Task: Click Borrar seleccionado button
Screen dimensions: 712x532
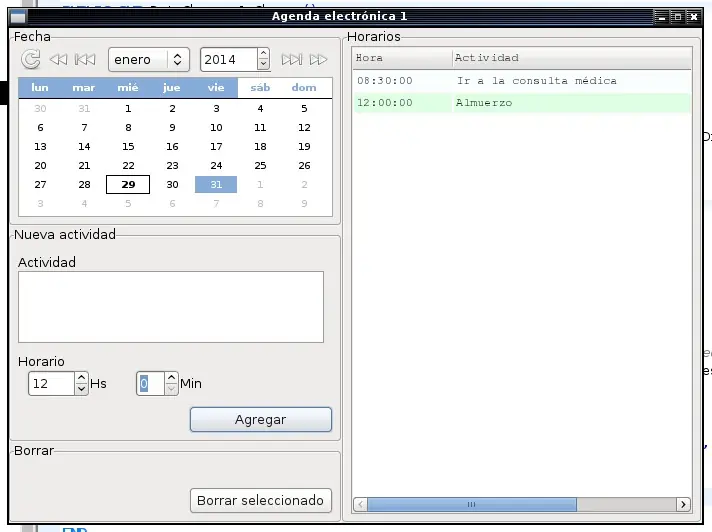Action: coord(261,500)
